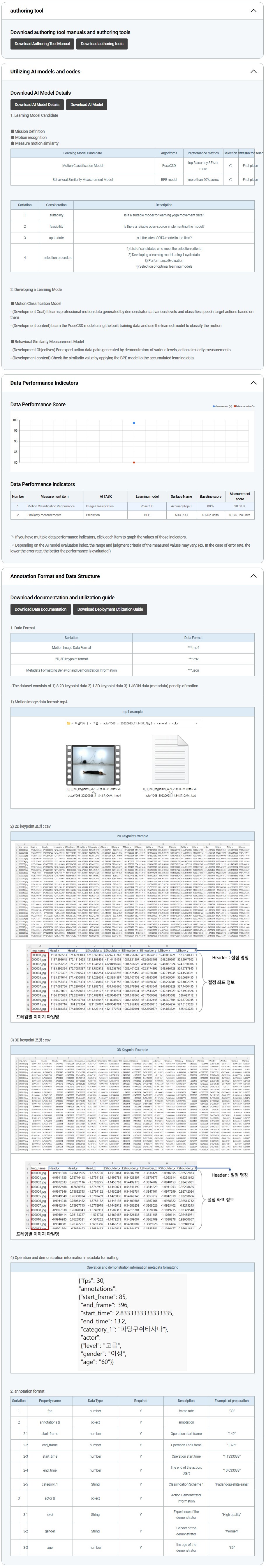Click the mp4 video file thumbnail icon

[93, 764]
